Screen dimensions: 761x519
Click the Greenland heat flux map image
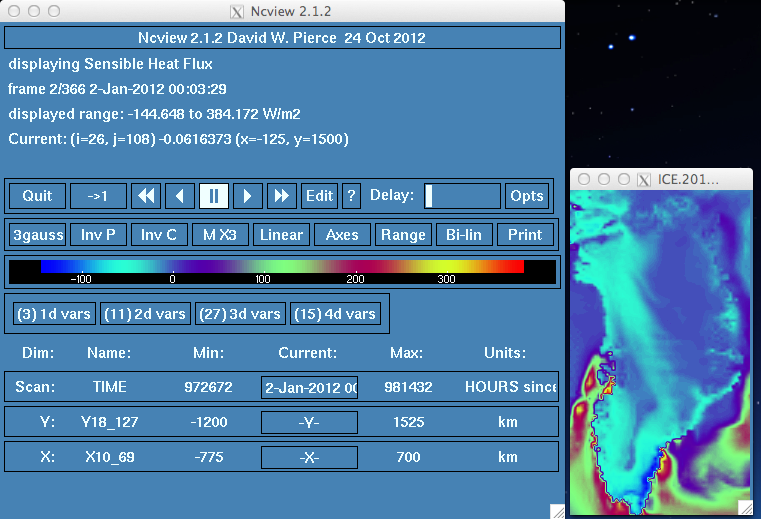661,350
